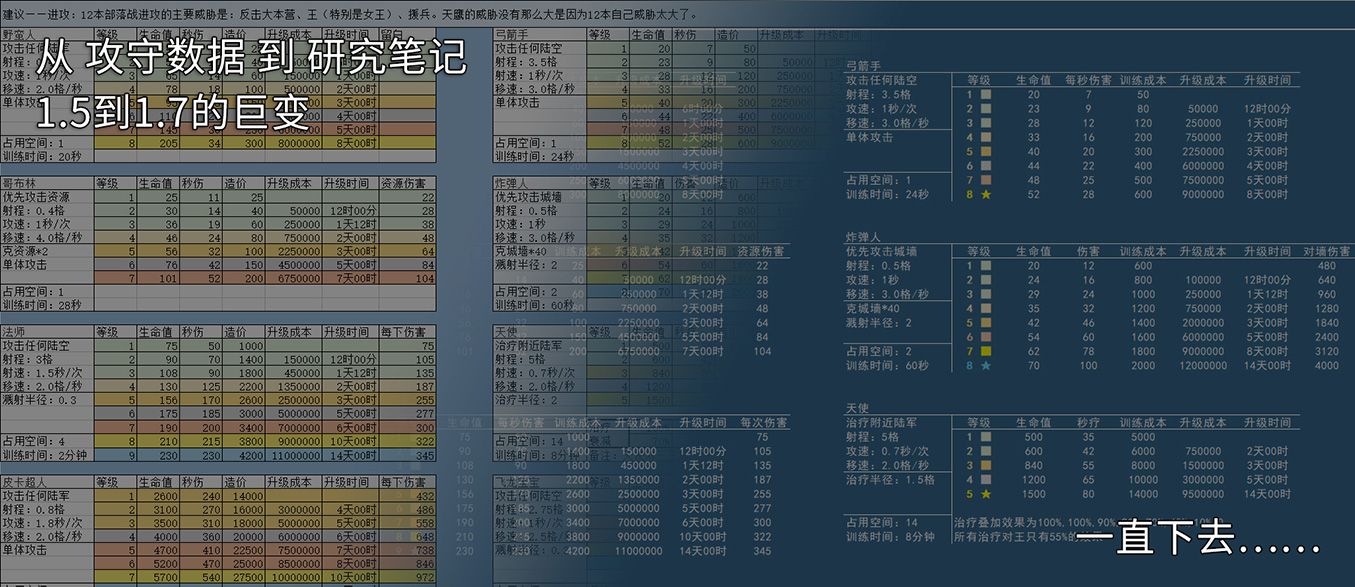Click the 天使 title in the dark panel
This screenshot has width=1355, height=587.
click(858, 408)
